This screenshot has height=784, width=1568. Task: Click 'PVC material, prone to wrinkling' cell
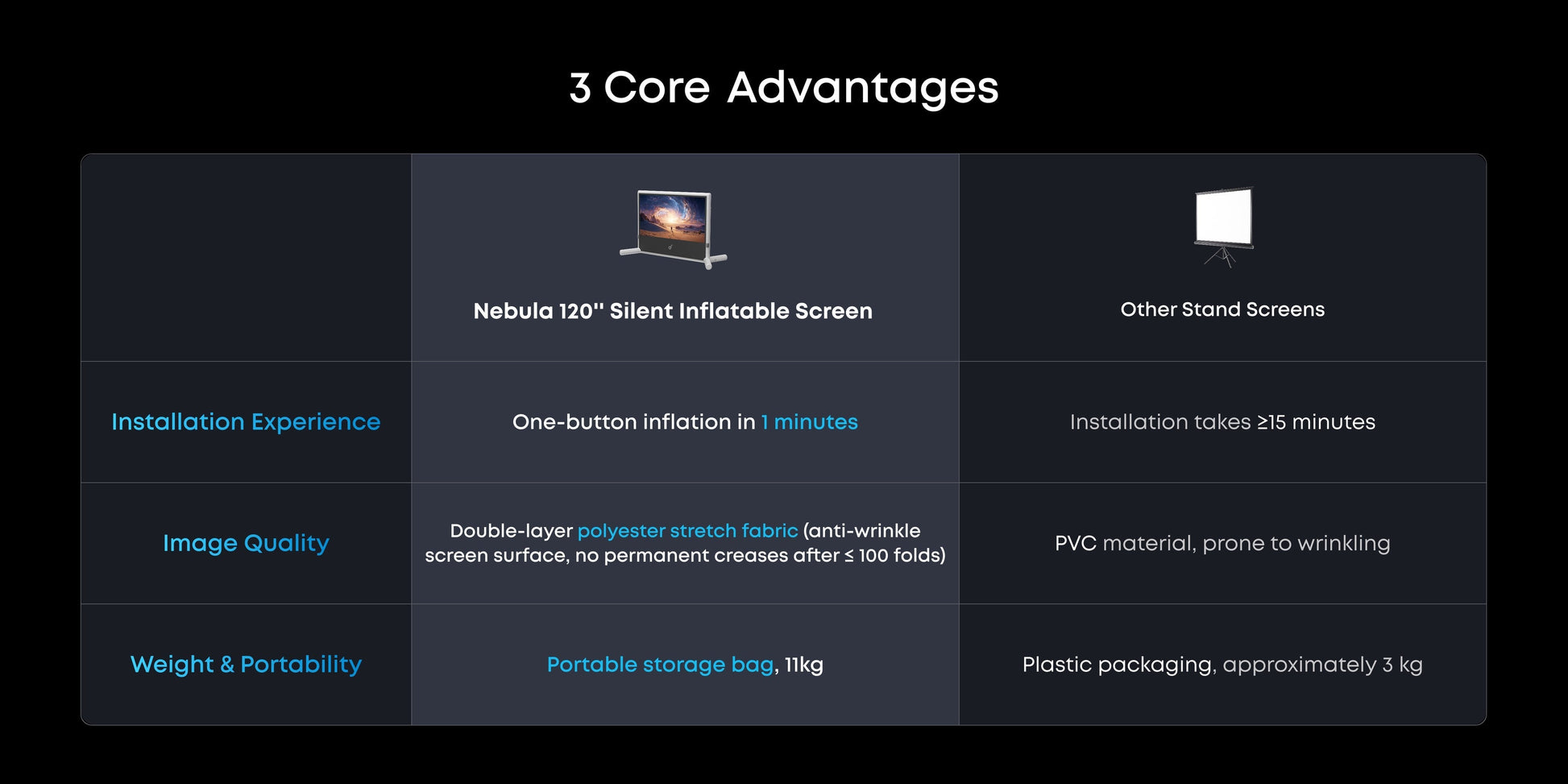[x=1222, y=544]
